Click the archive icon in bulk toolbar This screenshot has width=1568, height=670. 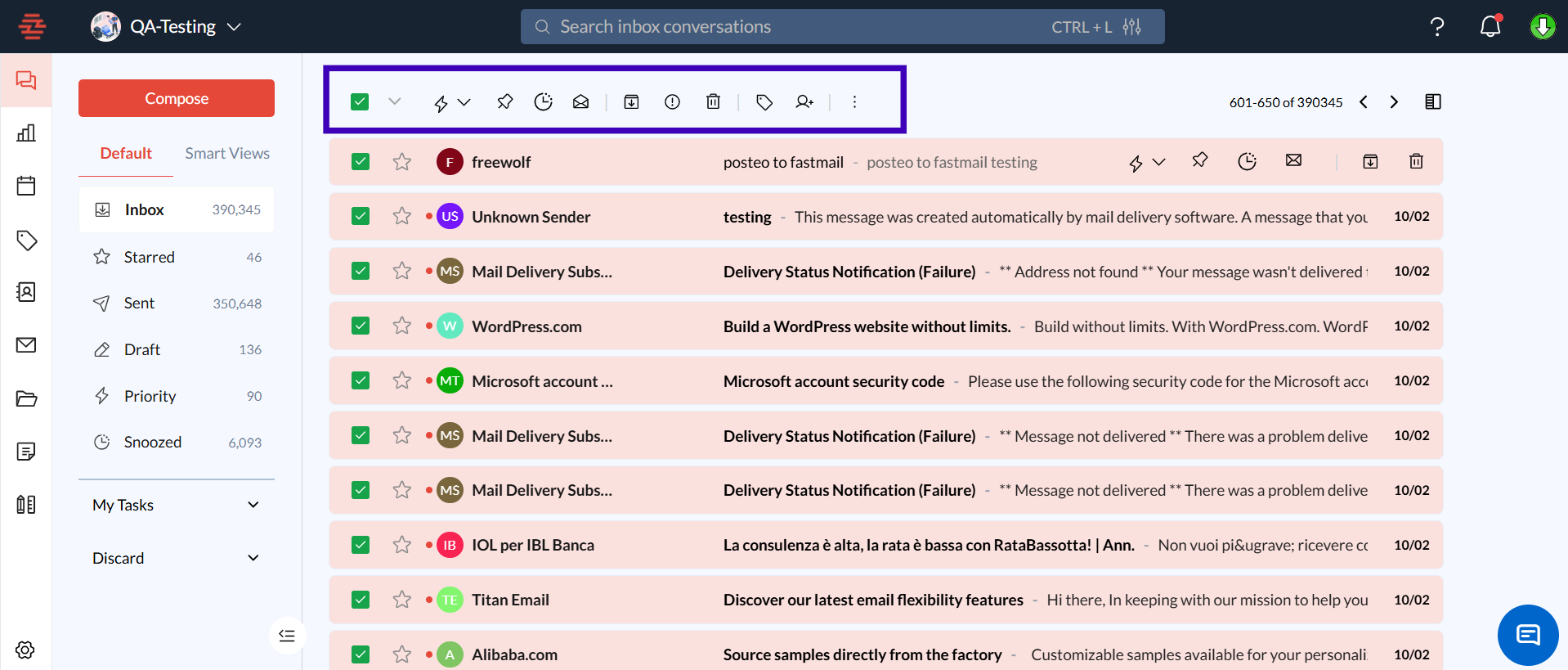tap(631, 101)
